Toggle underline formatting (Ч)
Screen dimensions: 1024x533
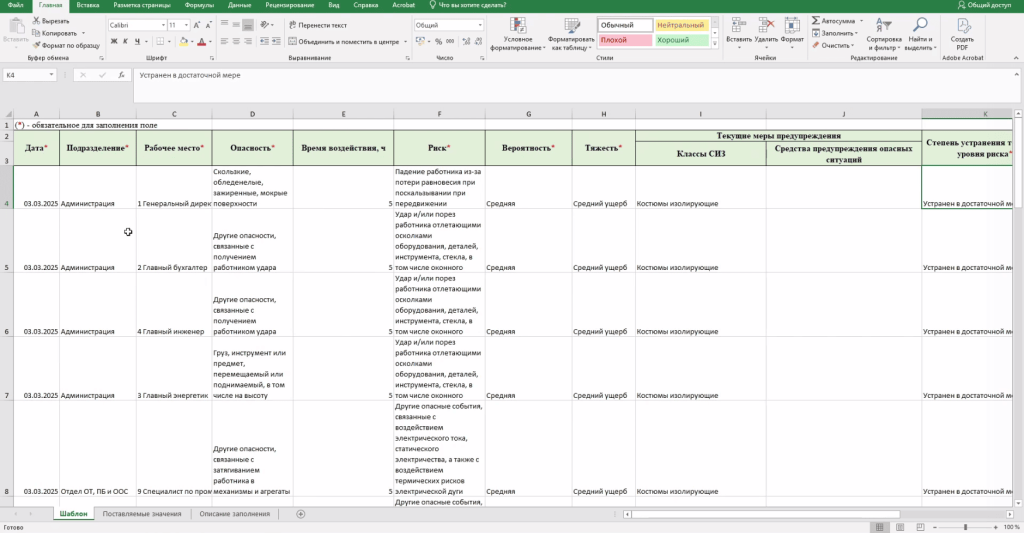click(137, 41)
